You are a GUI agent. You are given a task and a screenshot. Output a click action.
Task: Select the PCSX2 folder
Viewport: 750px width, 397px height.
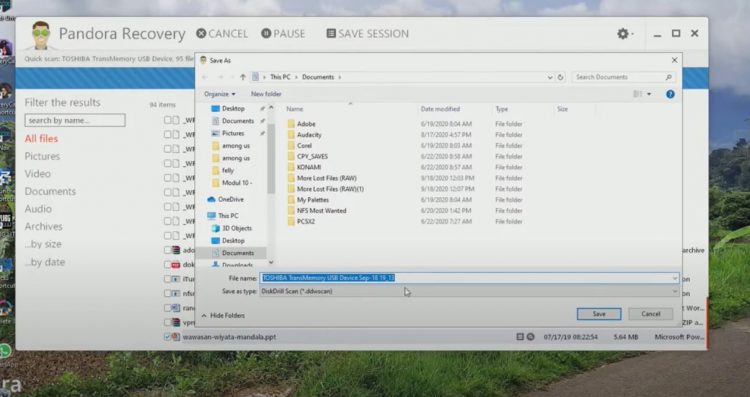(x=306, y=221)
